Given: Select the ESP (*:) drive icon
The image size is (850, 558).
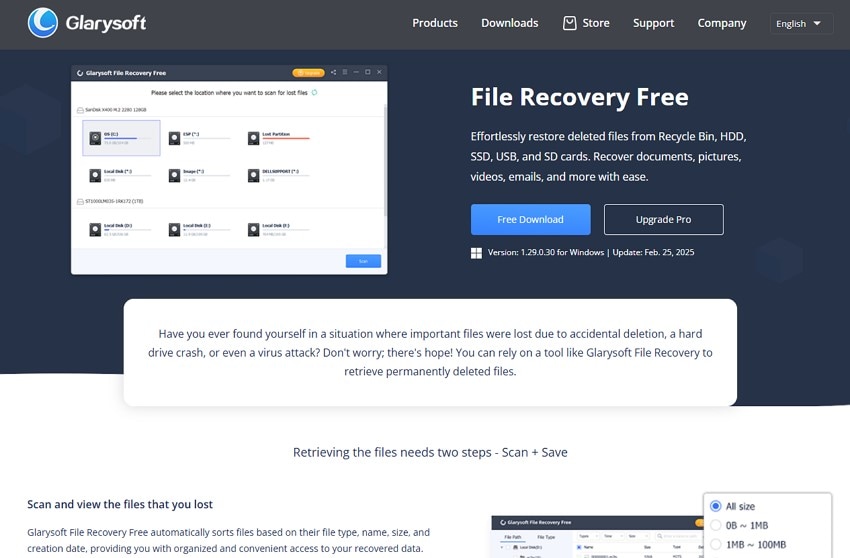Looking at the screenshot, I should pyautogui.click(x=174, y=138).
